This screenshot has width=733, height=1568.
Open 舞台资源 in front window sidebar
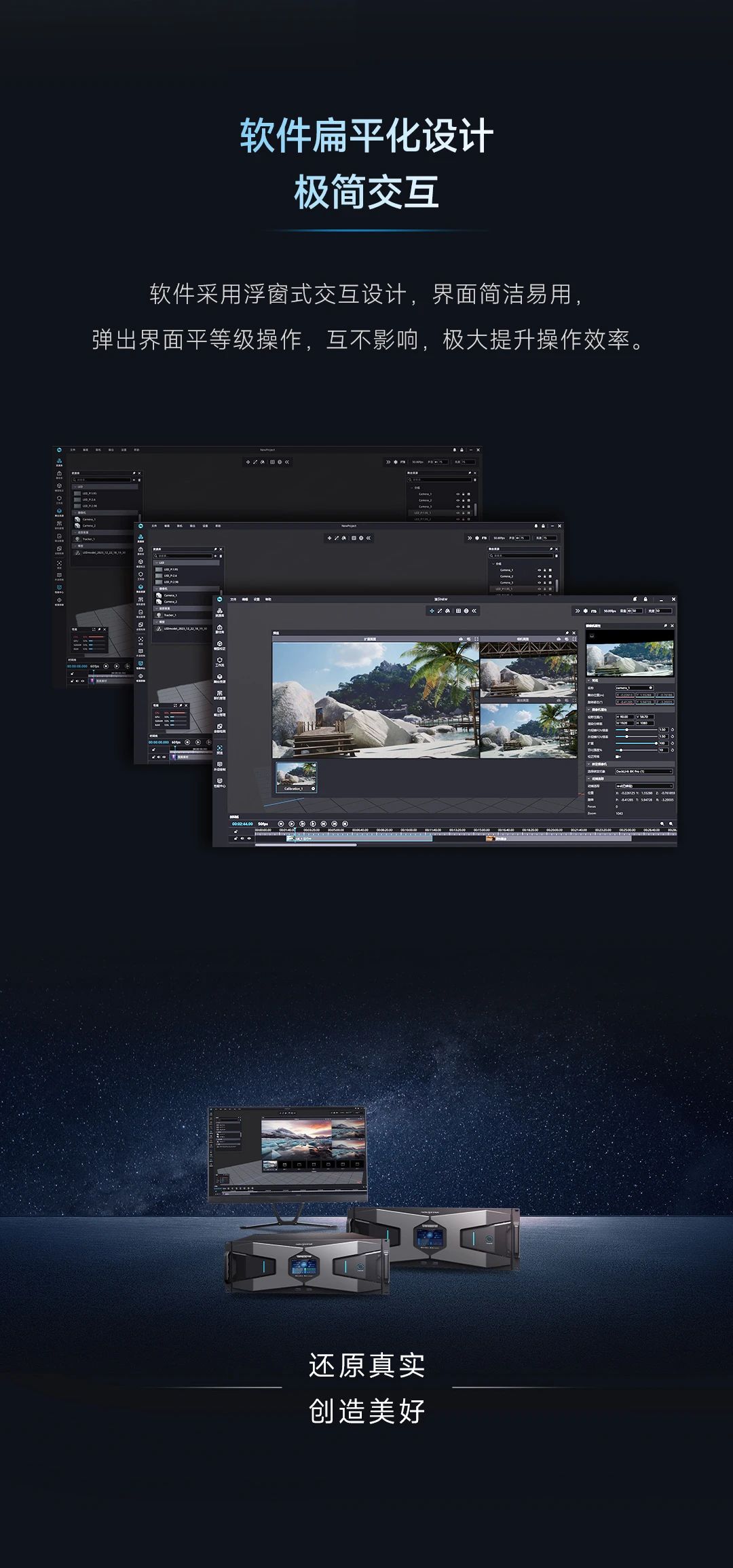(220, 678)
